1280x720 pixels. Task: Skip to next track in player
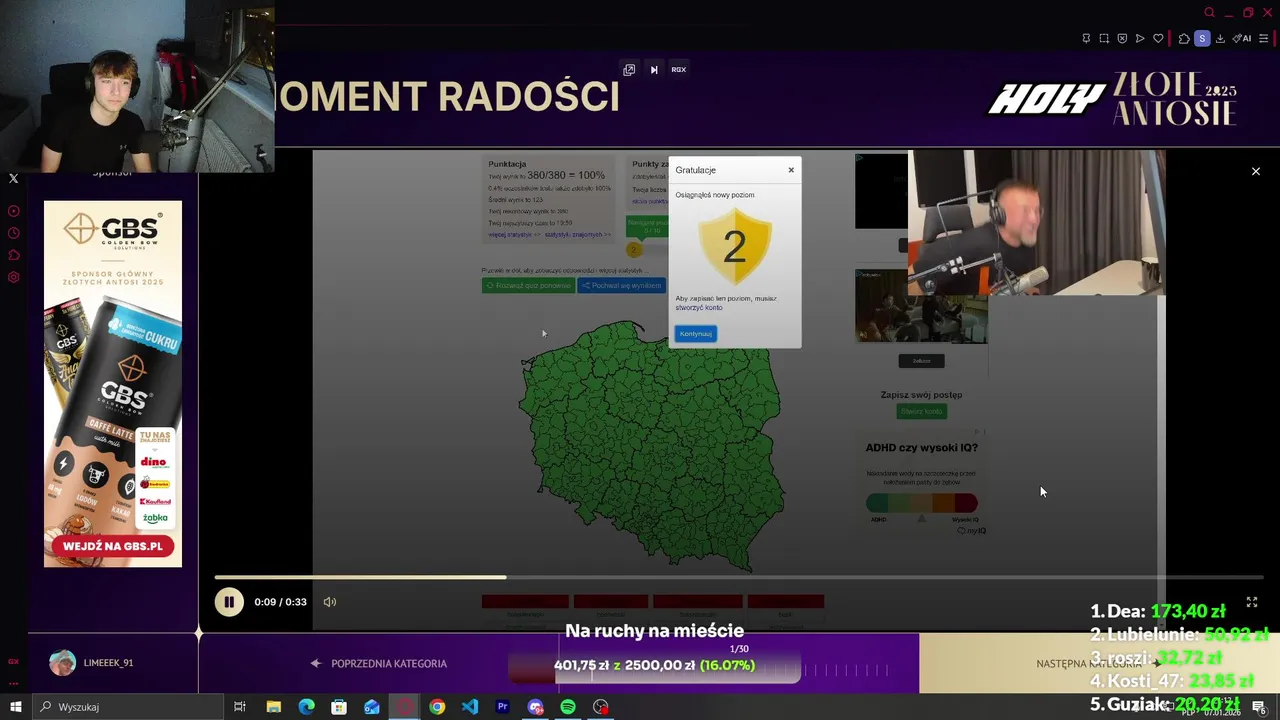click(654, 69)
